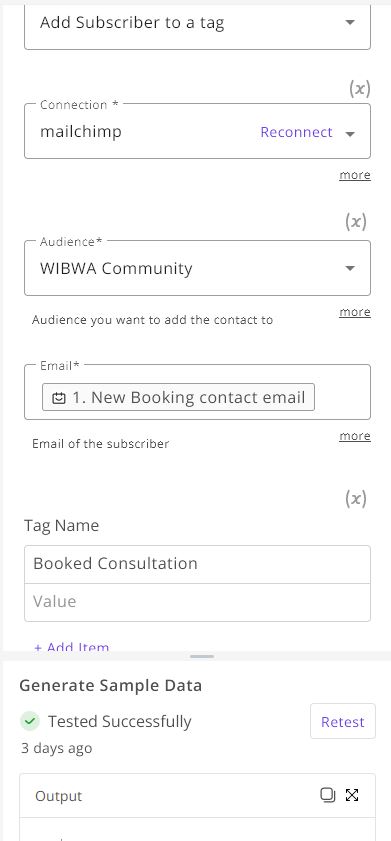Screen dimensions: 391x841
Task: Click the (x) variable icon above Tag Name
Action: point(356,499)
